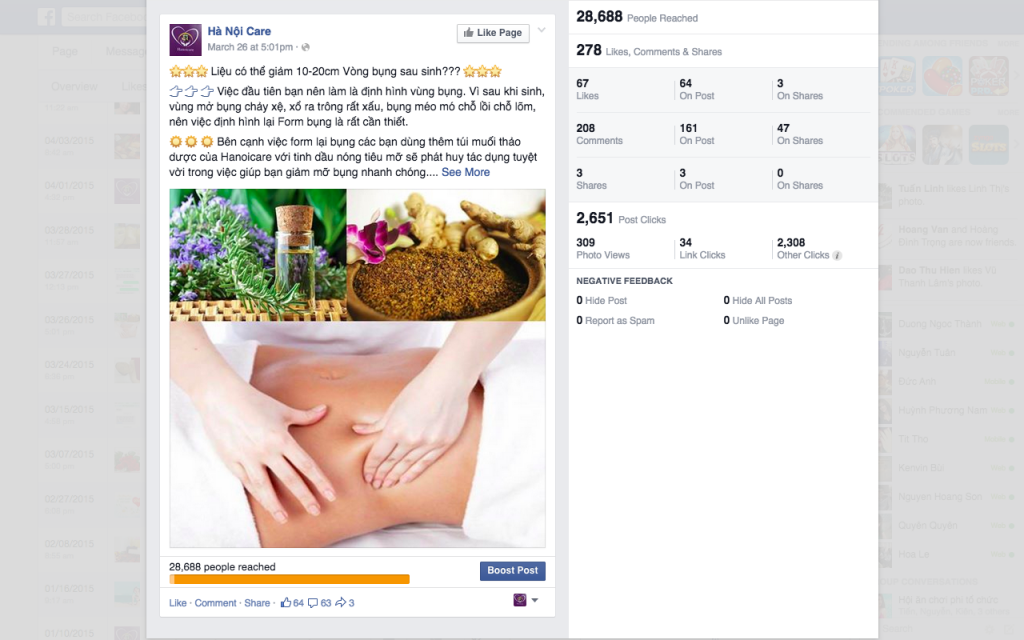Open the Hà Nội Care page name link
The height and width of the screenshot is (640, 1024).
239,31
